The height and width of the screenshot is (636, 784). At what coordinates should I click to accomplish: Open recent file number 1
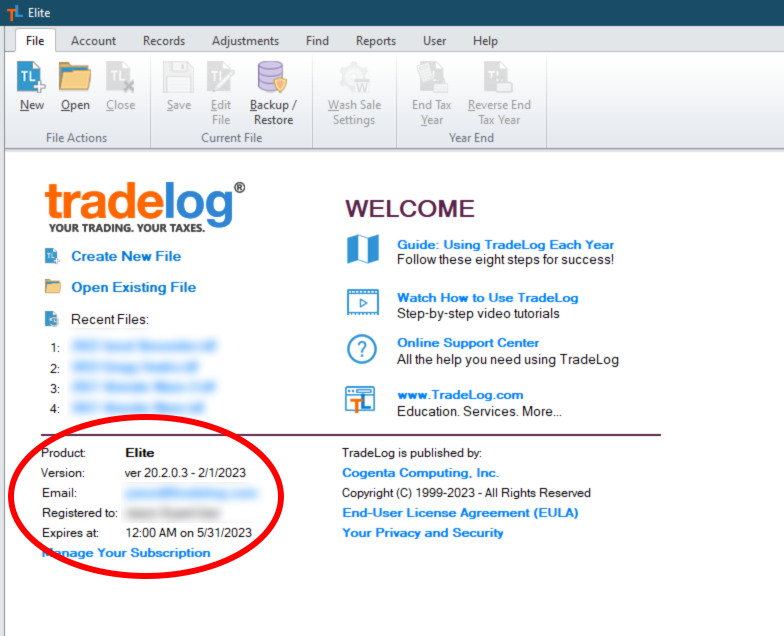coord(144,346)
